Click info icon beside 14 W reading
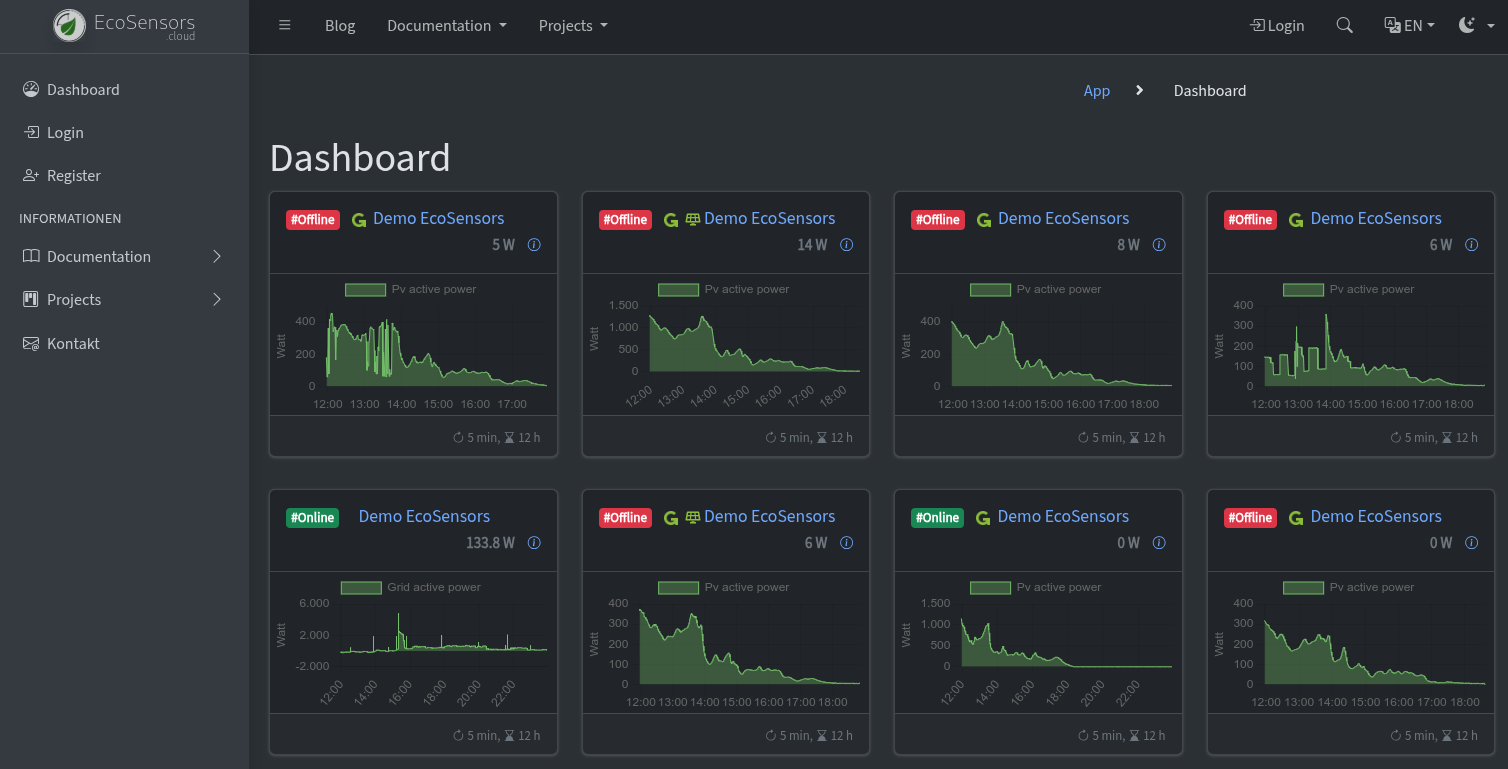The image size is (1508, 769). (847, 245)
